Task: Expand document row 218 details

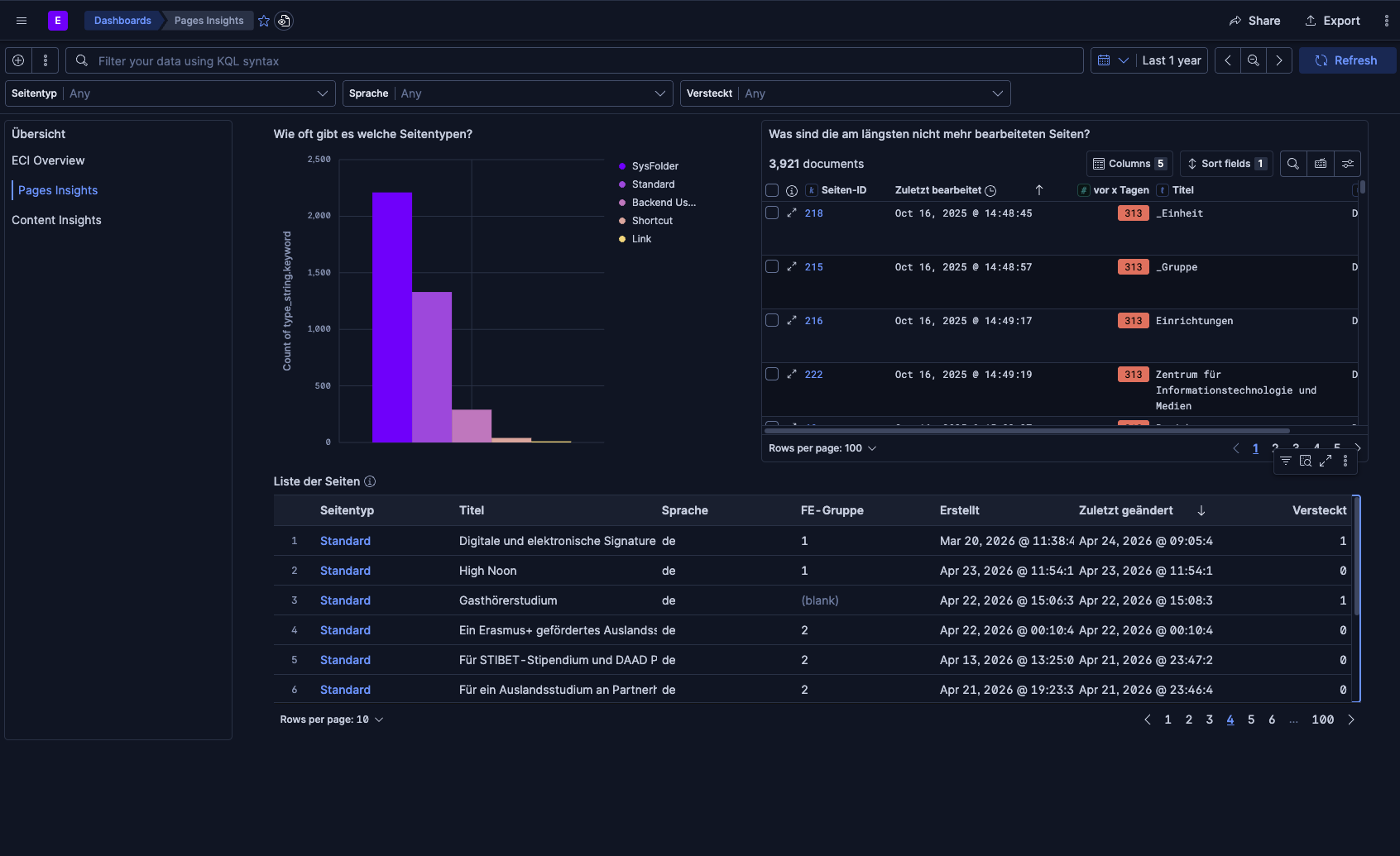Action: point(792,213)
